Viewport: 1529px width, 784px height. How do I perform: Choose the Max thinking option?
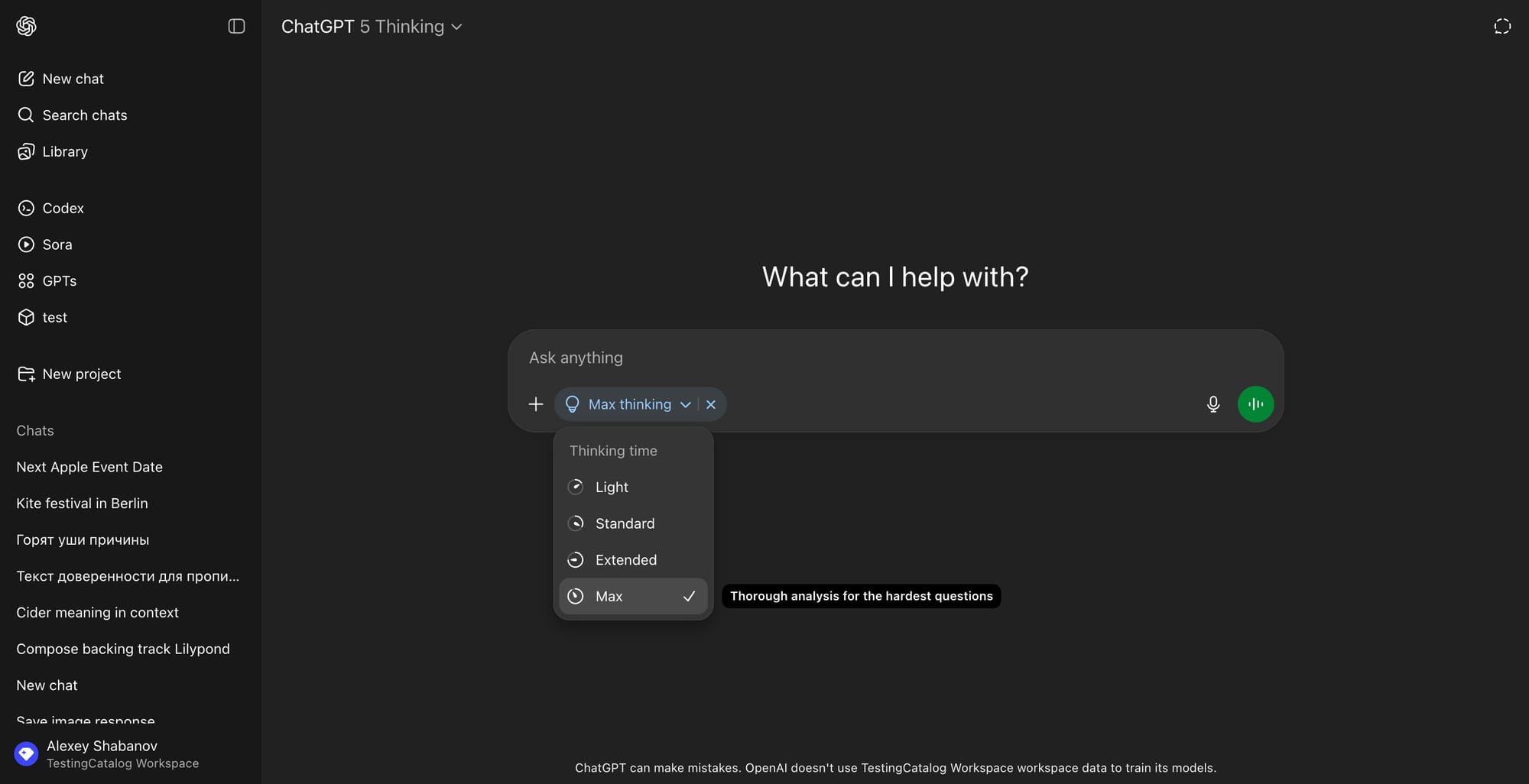click(x=609, y=597)
